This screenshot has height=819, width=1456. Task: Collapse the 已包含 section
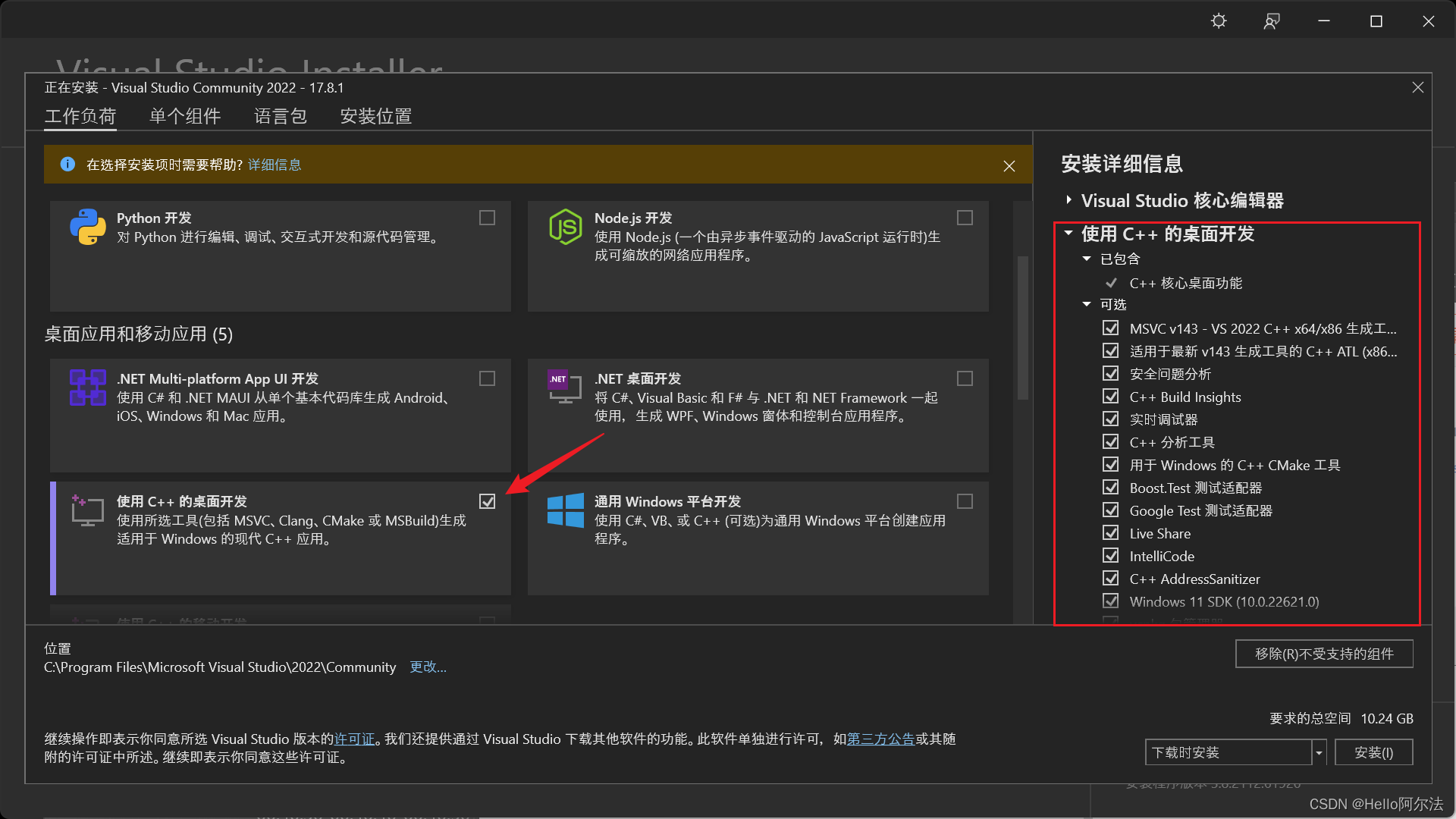(x=1087, y=259)
